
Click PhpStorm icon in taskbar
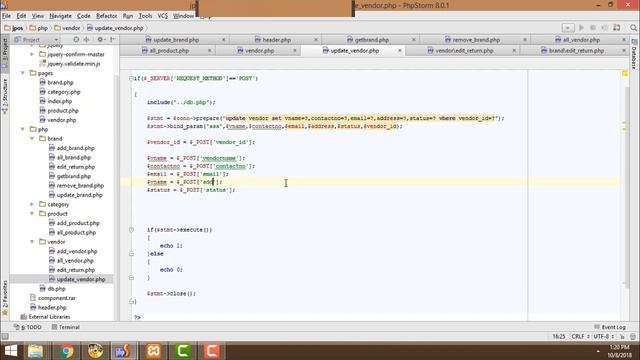123,351
